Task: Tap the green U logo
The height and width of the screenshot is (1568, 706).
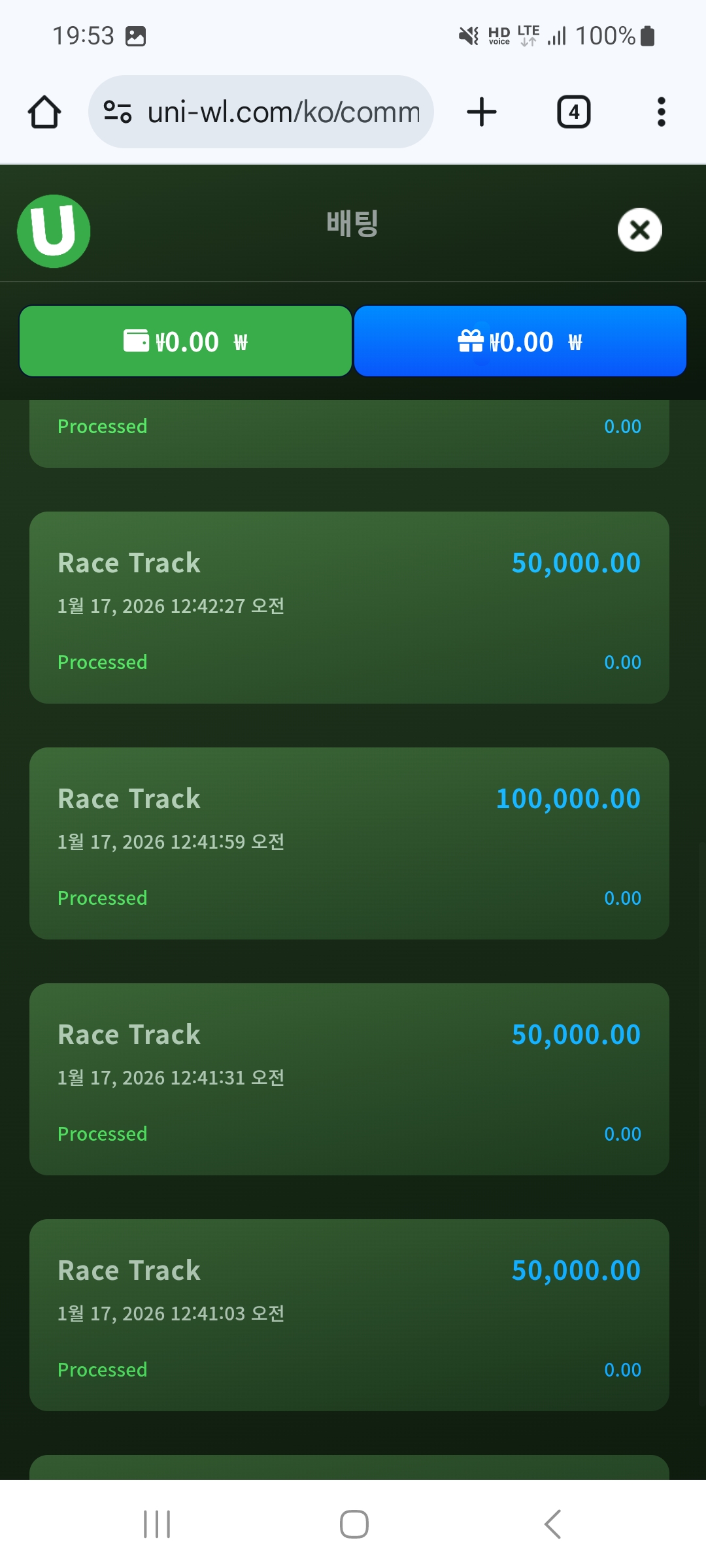Action: point(54,231)
